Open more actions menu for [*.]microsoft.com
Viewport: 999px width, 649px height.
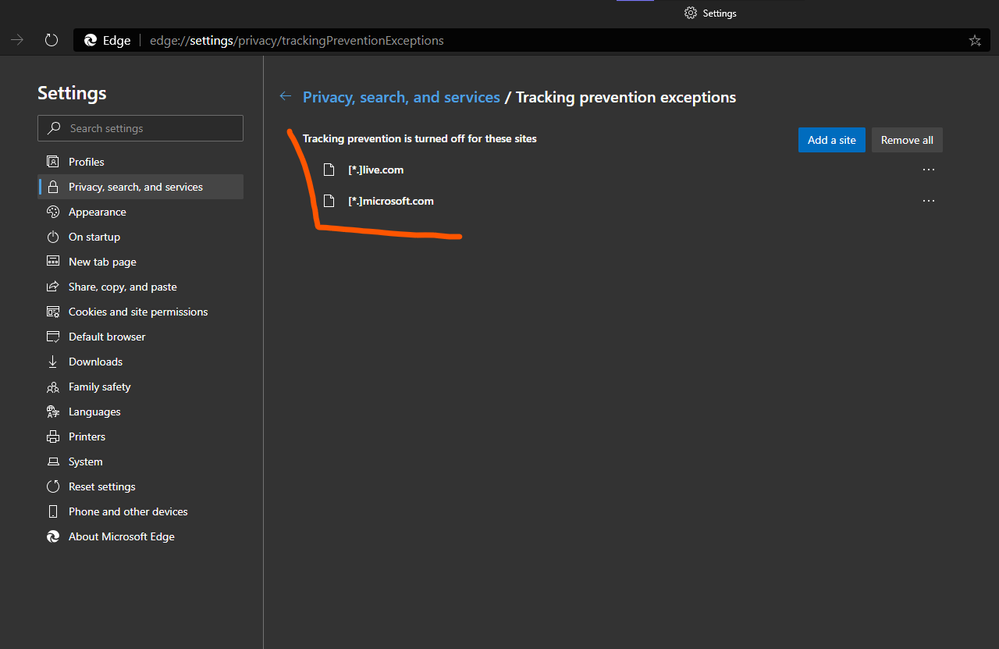928,201
